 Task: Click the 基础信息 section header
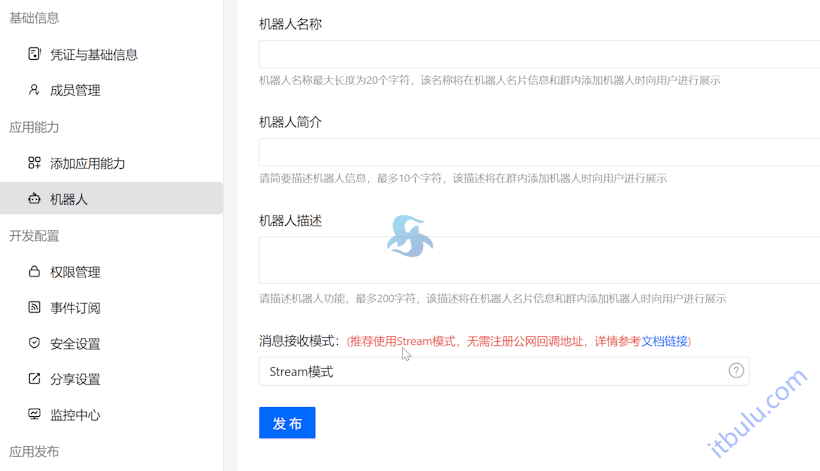pyautogui.click(x=34, y=18)
